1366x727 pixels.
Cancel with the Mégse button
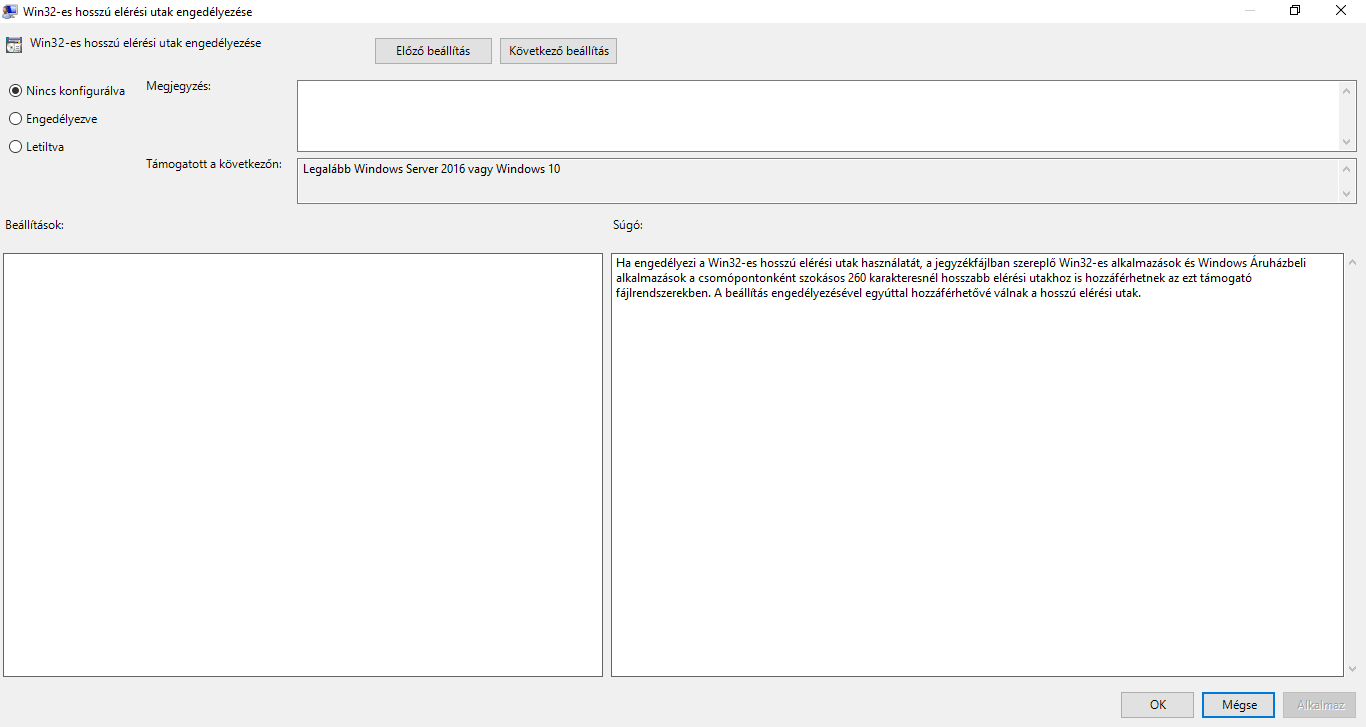click(x=1238, y=705)
